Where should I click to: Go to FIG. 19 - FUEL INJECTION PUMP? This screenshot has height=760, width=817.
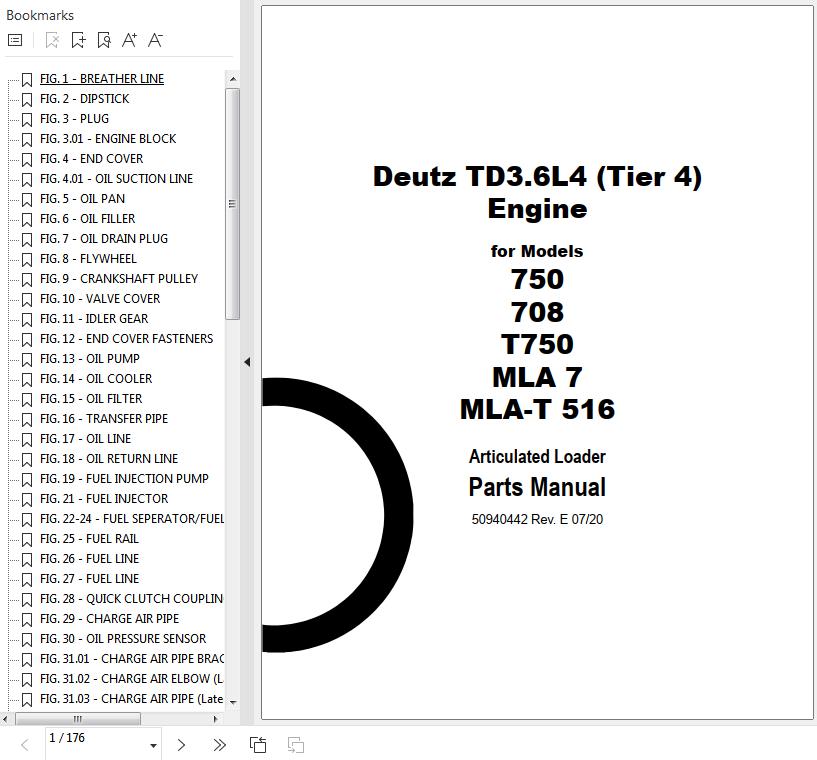124,479
